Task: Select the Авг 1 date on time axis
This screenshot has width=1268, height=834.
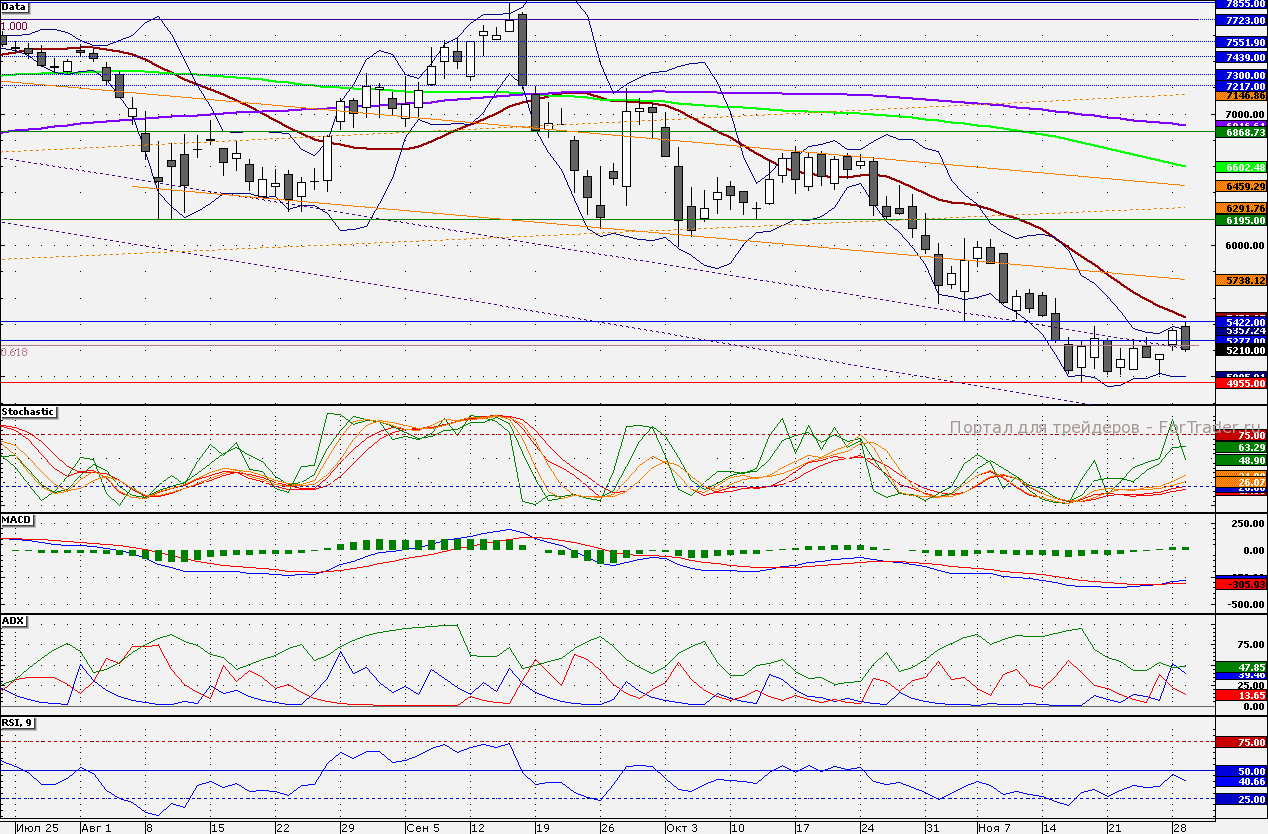Action: pyautogui.click(x=96, y=828)
